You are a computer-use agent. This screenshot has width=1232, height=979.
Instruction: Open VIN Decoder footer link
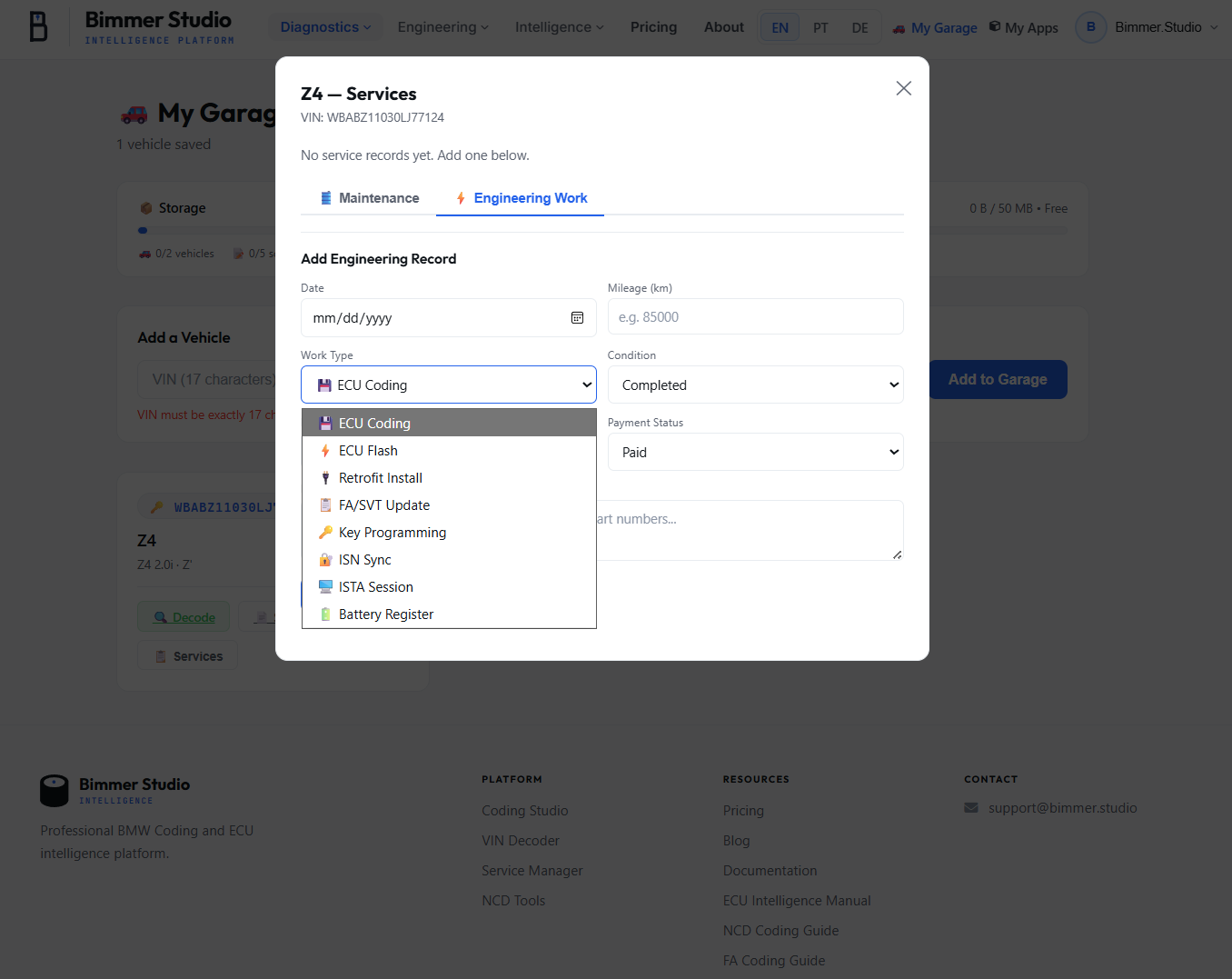coord(521,841)
